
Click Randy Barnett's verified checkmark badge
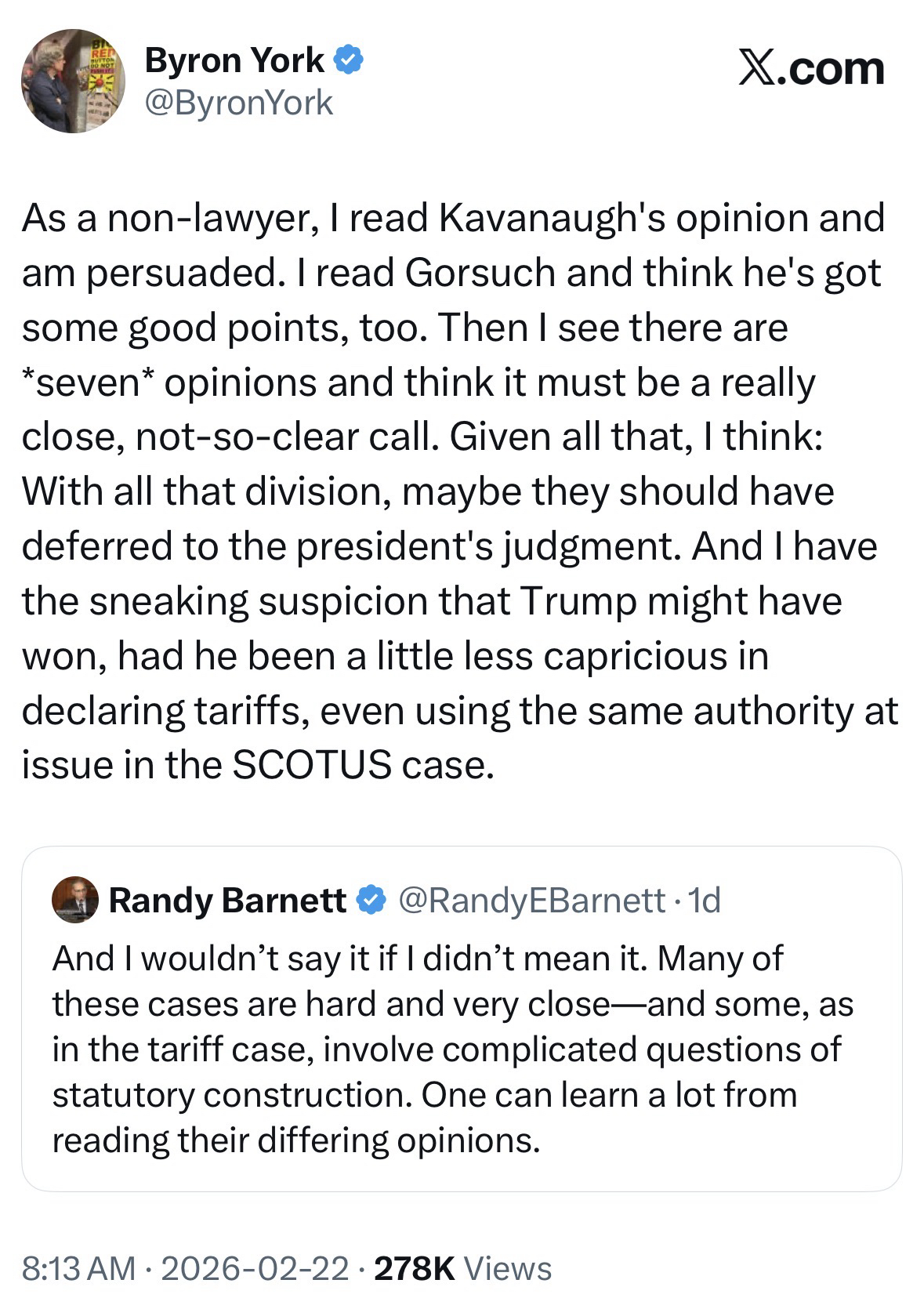pos(371,900)
